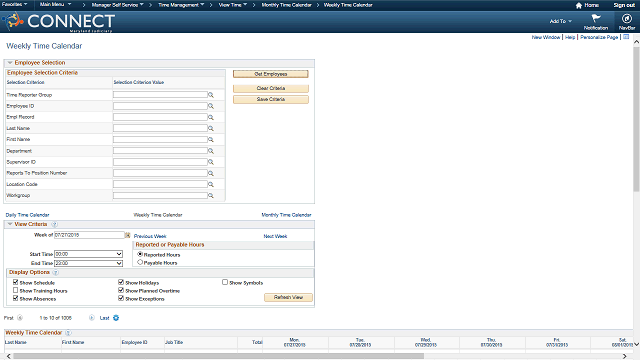This screenshot has width=640, height=360.
Task: Open calendar picker for Week of
Action: pyautogui.click(x=128, y=235)
